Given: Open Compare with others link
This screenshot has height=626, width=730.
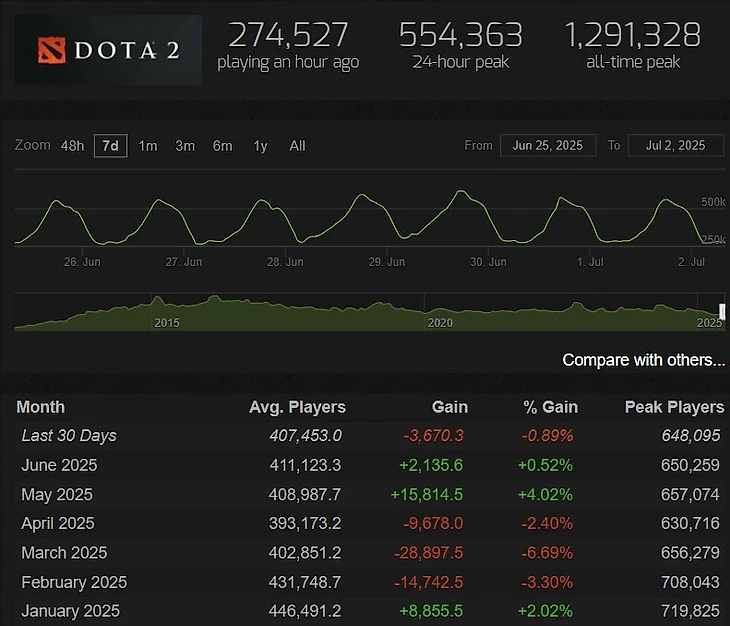Looking at the screenshot, I should click(x=644, y=360).
